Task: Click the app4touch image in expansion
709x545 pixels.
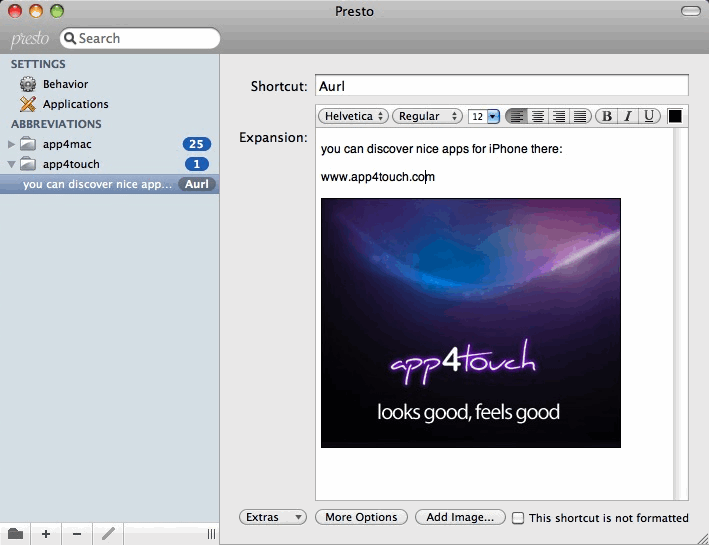Action: 470,323
